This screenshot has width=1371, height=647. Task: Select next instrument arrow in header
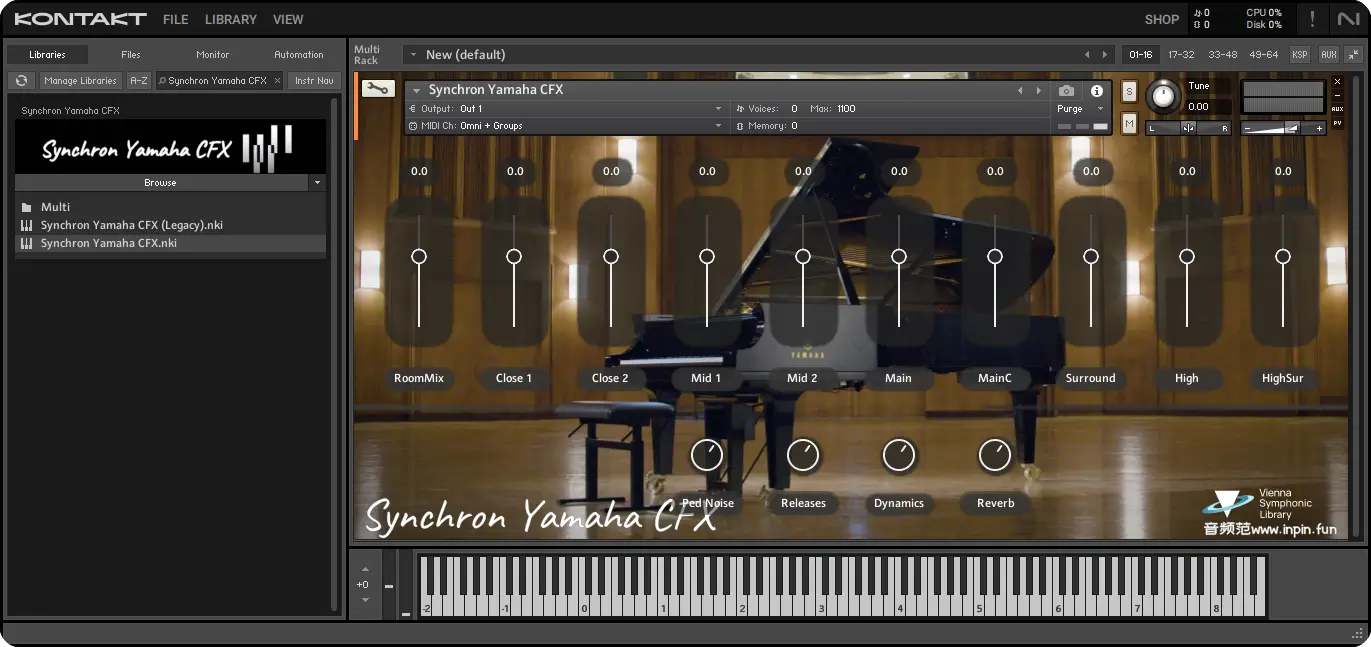[x=1037, y=90]
